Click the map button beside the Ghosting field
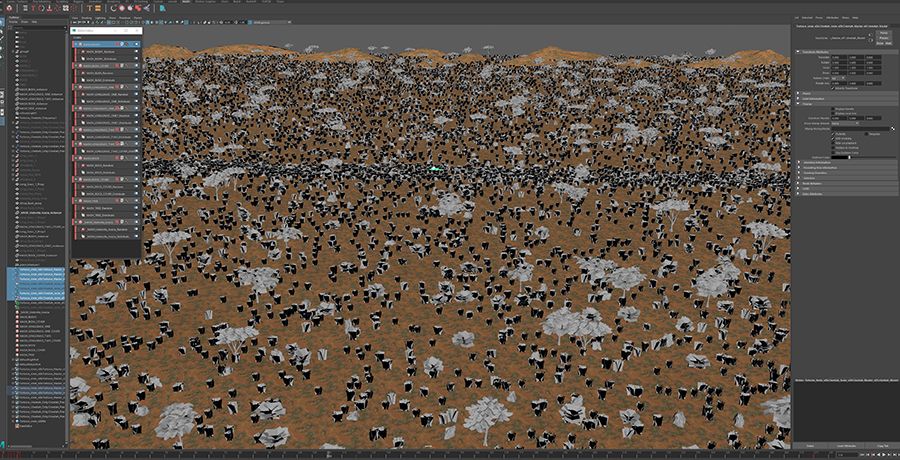Image resolution: width=900 pixels, height=460 pixels. [891, 128]
